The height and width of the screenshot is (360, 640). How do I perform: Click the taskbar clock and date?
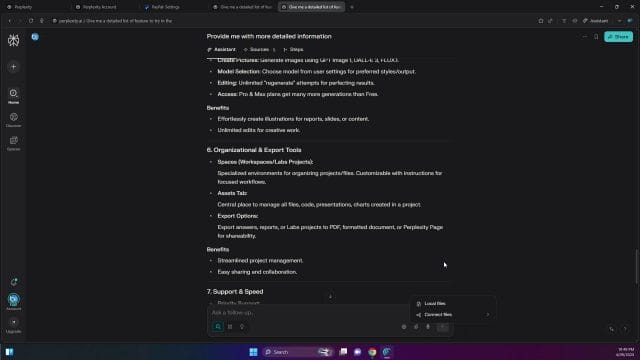point(626,352)
